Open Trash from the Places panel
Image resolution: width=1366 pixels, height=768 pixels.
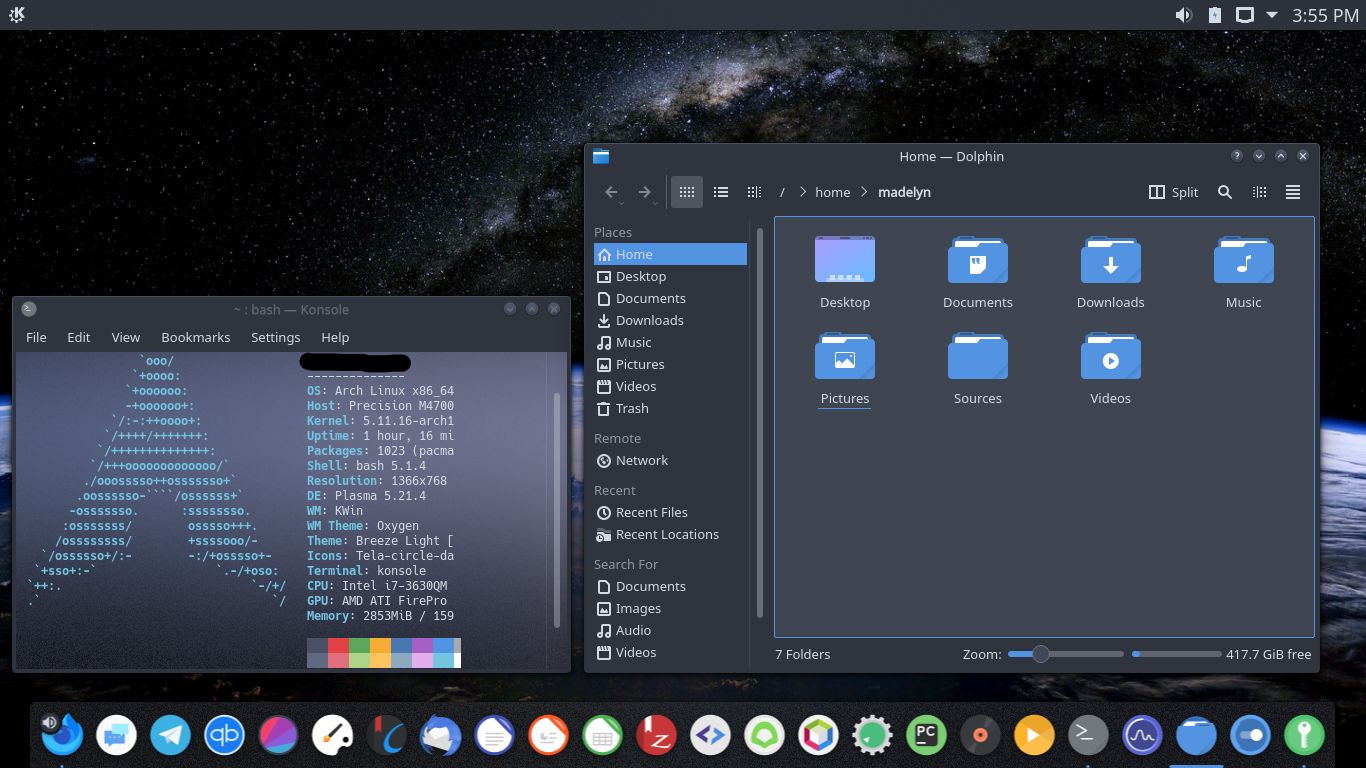pyautogui.click(x=630, y=408)
